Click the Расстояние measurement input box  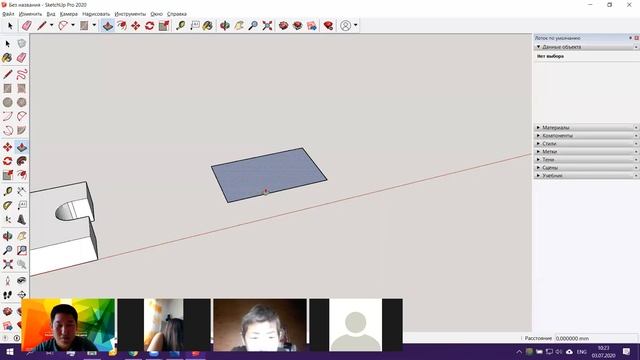(x=596, y=338)
